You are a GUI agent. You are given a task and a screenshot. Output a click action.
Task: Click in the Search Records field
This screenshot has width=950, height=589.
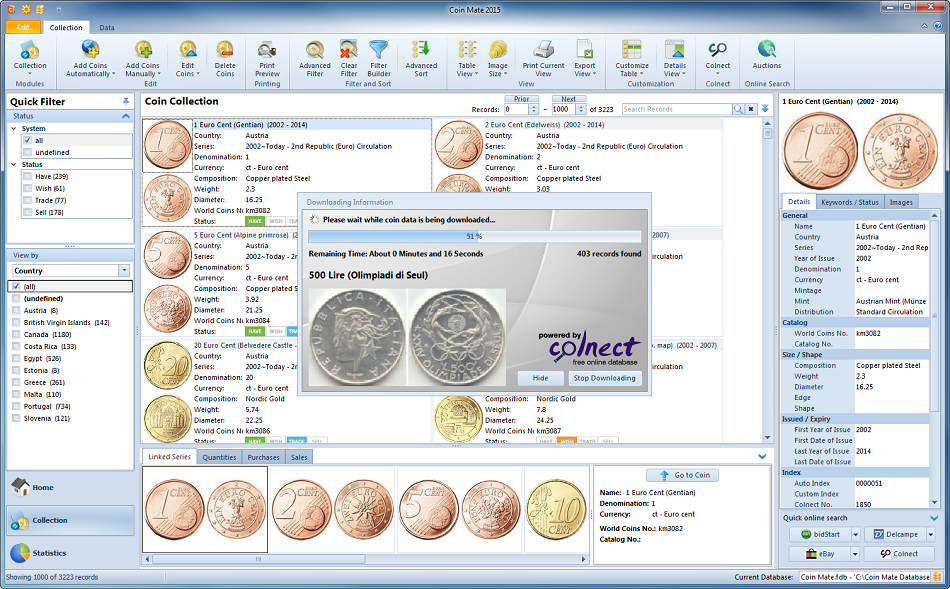(x=677, y=109)
